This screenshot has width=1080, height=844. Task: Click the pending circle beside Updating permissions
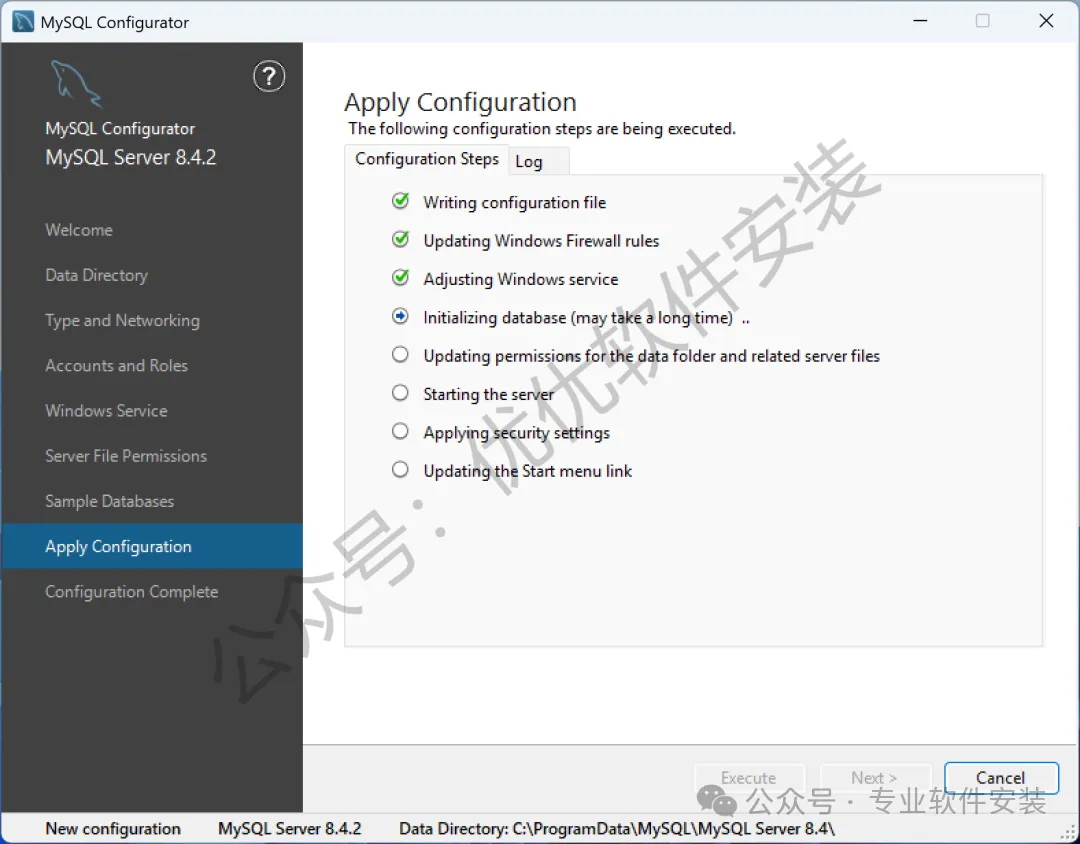pyautogui.click(x=400, y=355)
